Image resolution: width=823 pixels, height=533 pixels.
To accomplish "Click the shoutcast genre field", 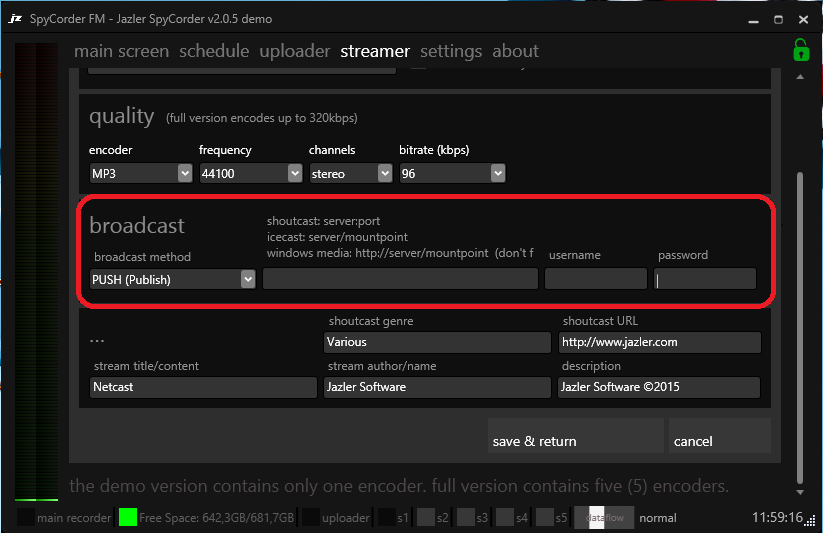I will 437,342.
